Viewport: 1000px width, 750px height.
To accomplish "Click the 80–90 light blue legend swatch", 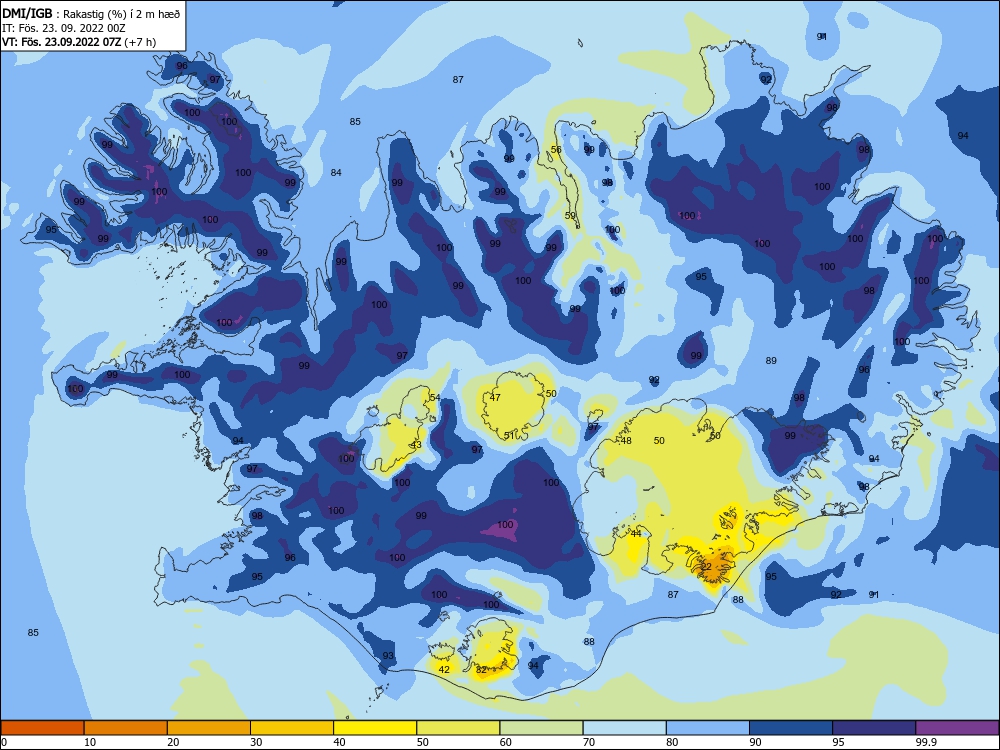I will pos(708,728).
